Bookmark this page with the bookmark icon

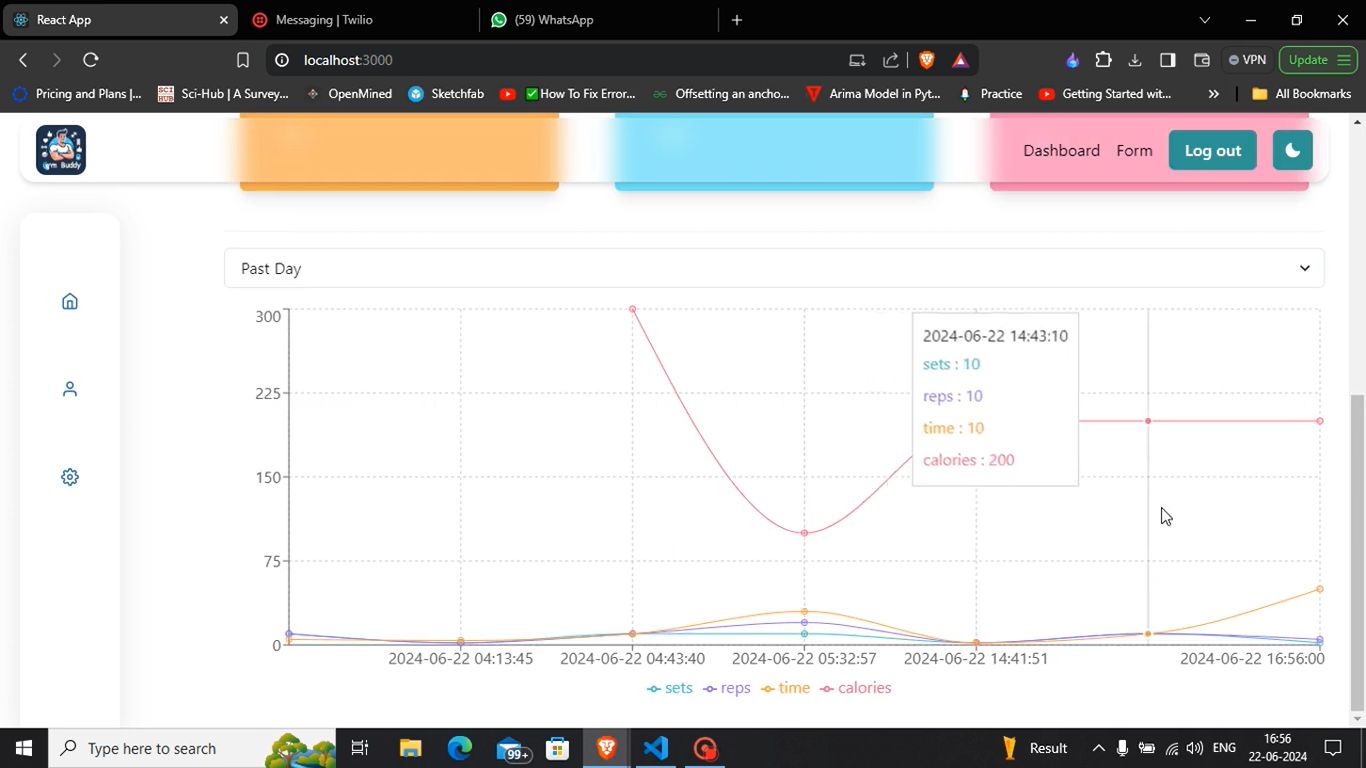pyautogui.click(x=242, y=60)
